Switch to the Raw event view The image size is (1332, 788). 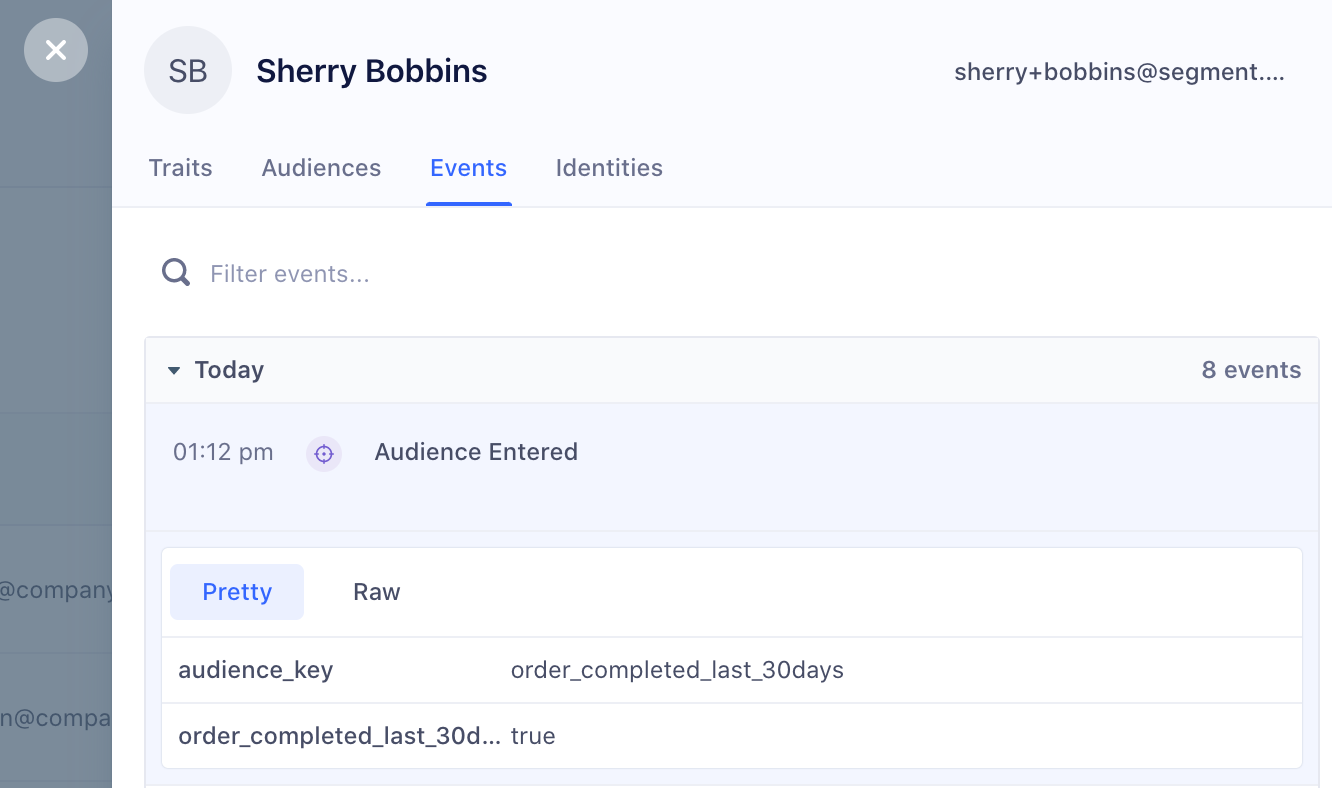pos(376,591)
